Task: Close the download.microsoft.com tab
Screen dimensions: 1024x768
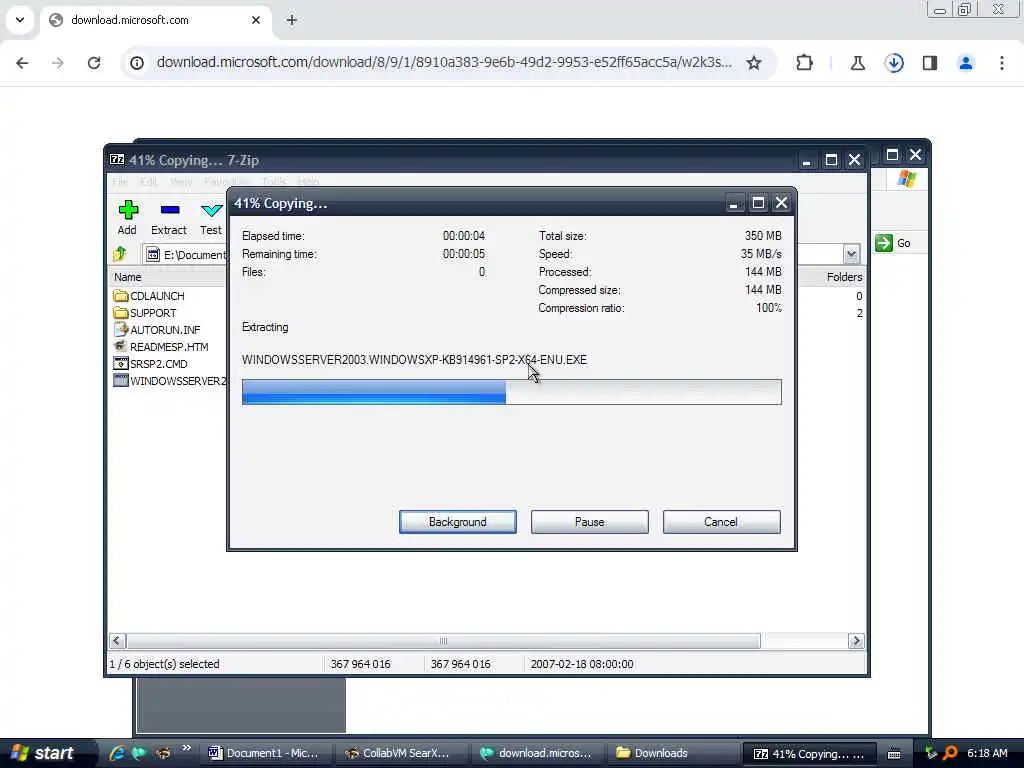Action: click(x=256, y=20)
